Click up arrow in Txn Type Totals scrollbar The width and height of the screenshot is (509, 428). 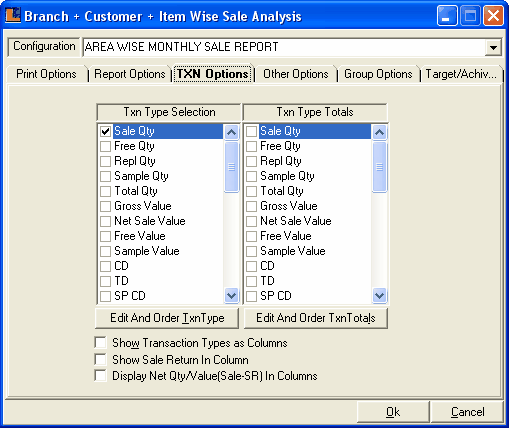[x=379, y=132]
